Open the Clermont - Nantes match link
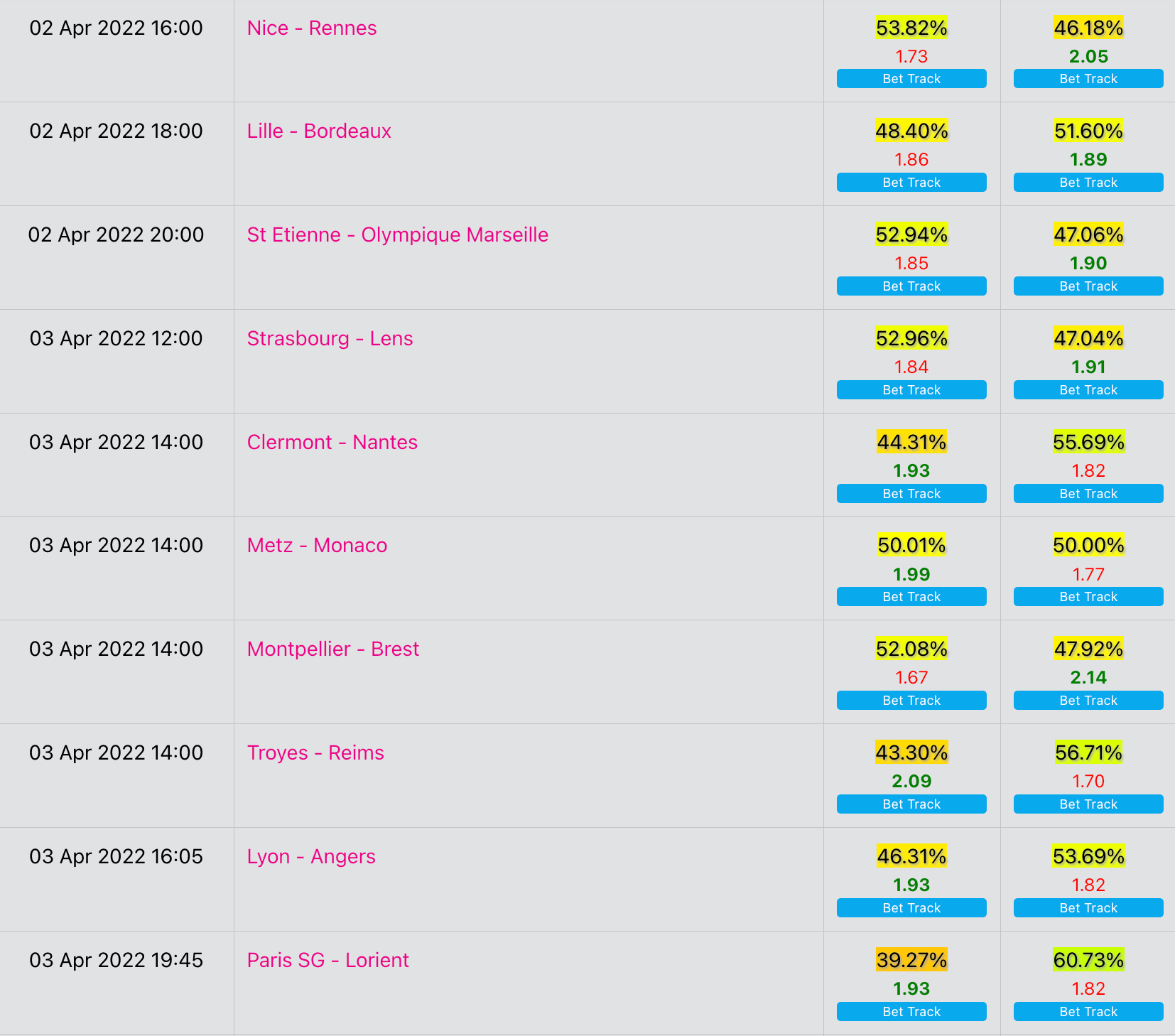Viewport: 1175px width, 1036px height. pos(332,442)
